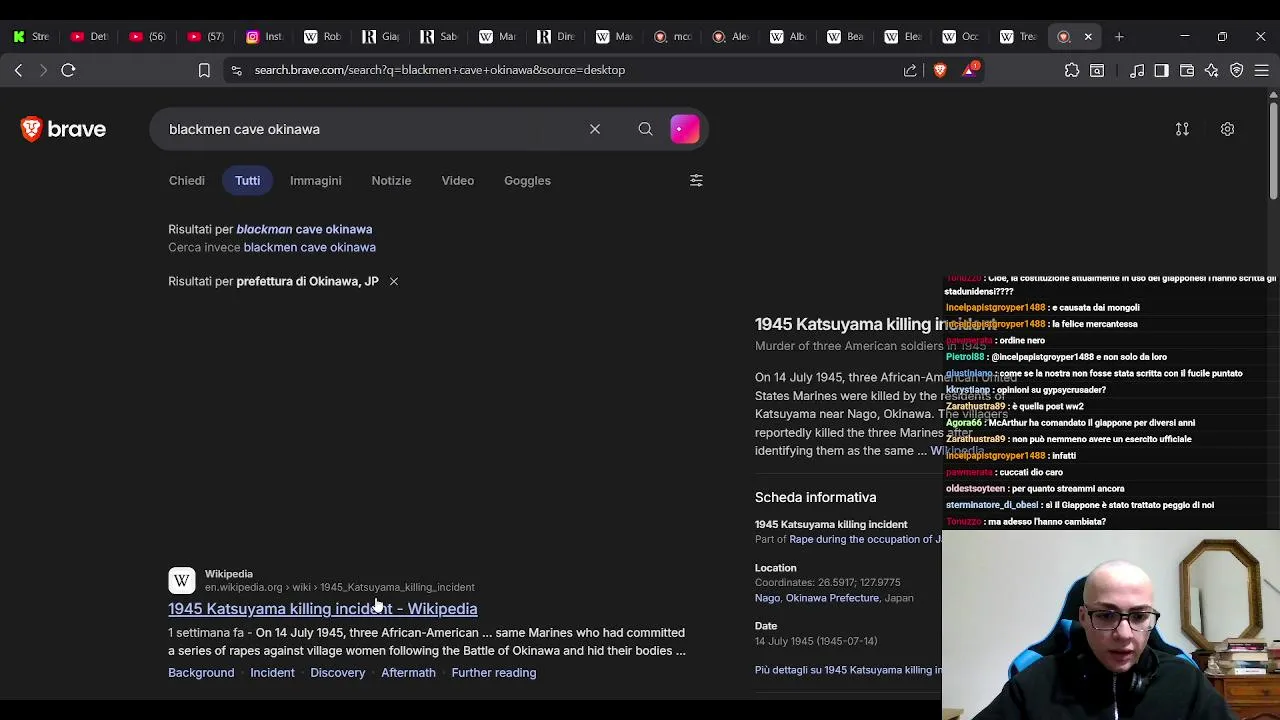
Task: Open the Okinawa Prefecture infobox link
Action: pos(832,598)
